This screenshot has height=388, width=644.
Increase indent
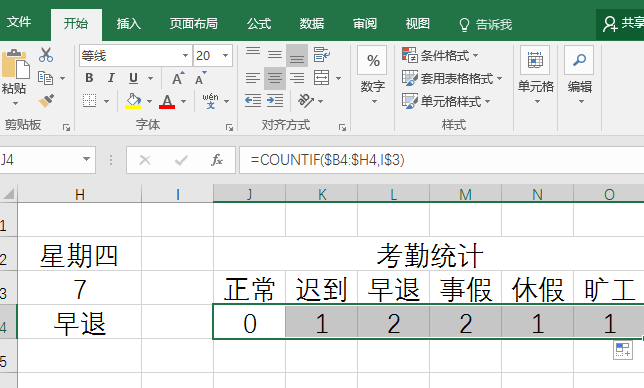275,101
